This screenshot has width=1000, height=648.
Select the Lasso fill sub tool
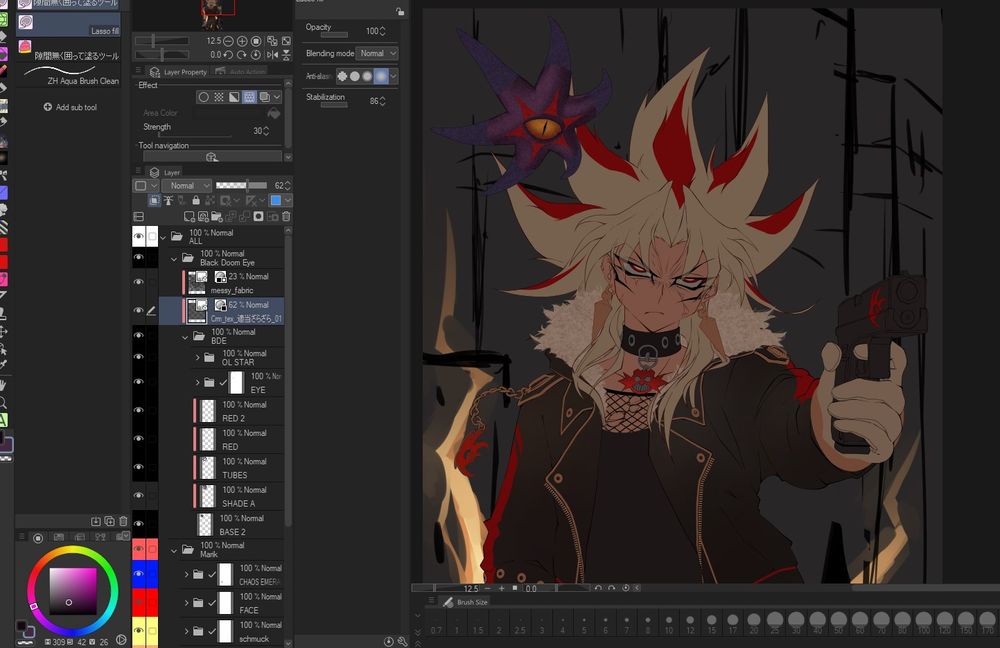coord(68,24)
